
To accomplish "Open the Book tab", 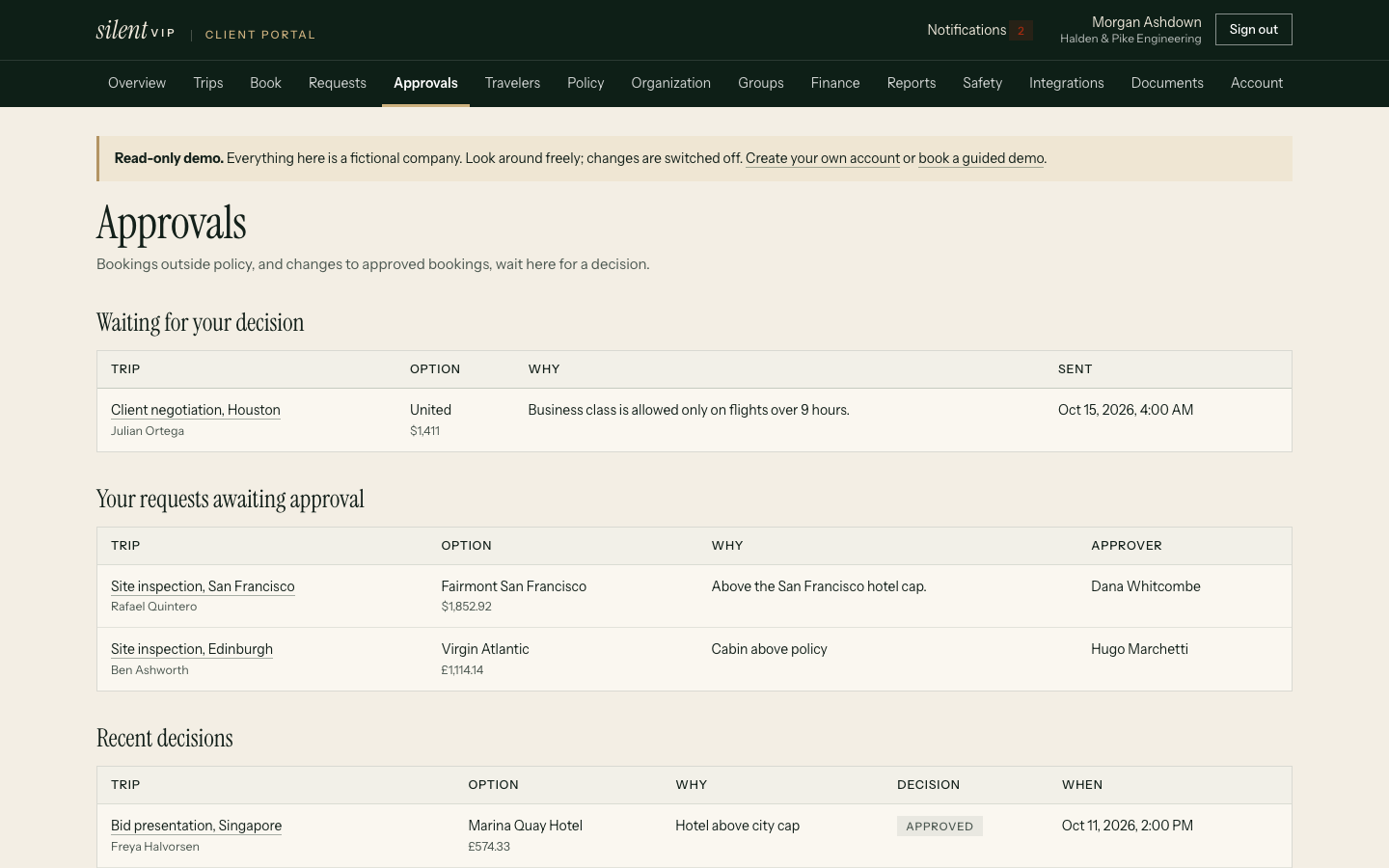I will tap(265, 83).
